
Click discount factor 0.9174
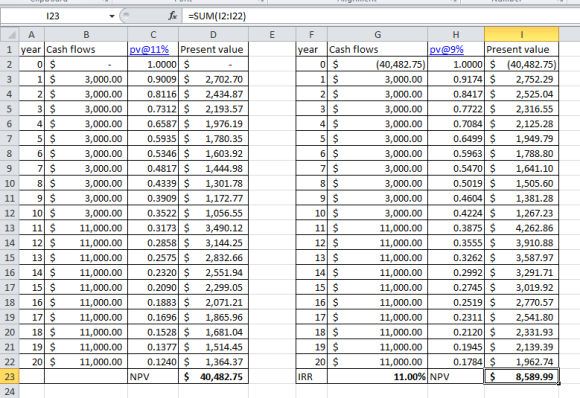456,79
